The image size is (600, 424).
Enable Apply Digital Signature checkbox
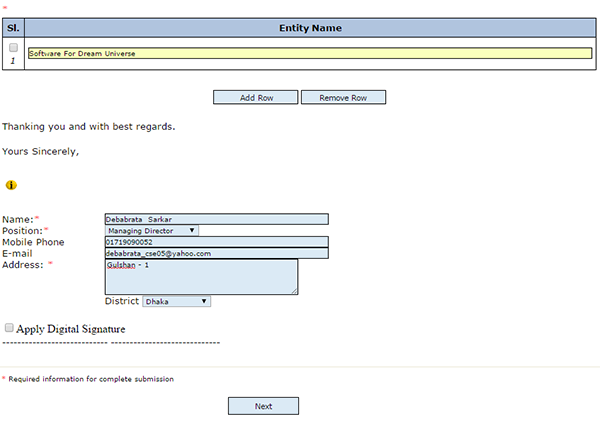(9, 328)
